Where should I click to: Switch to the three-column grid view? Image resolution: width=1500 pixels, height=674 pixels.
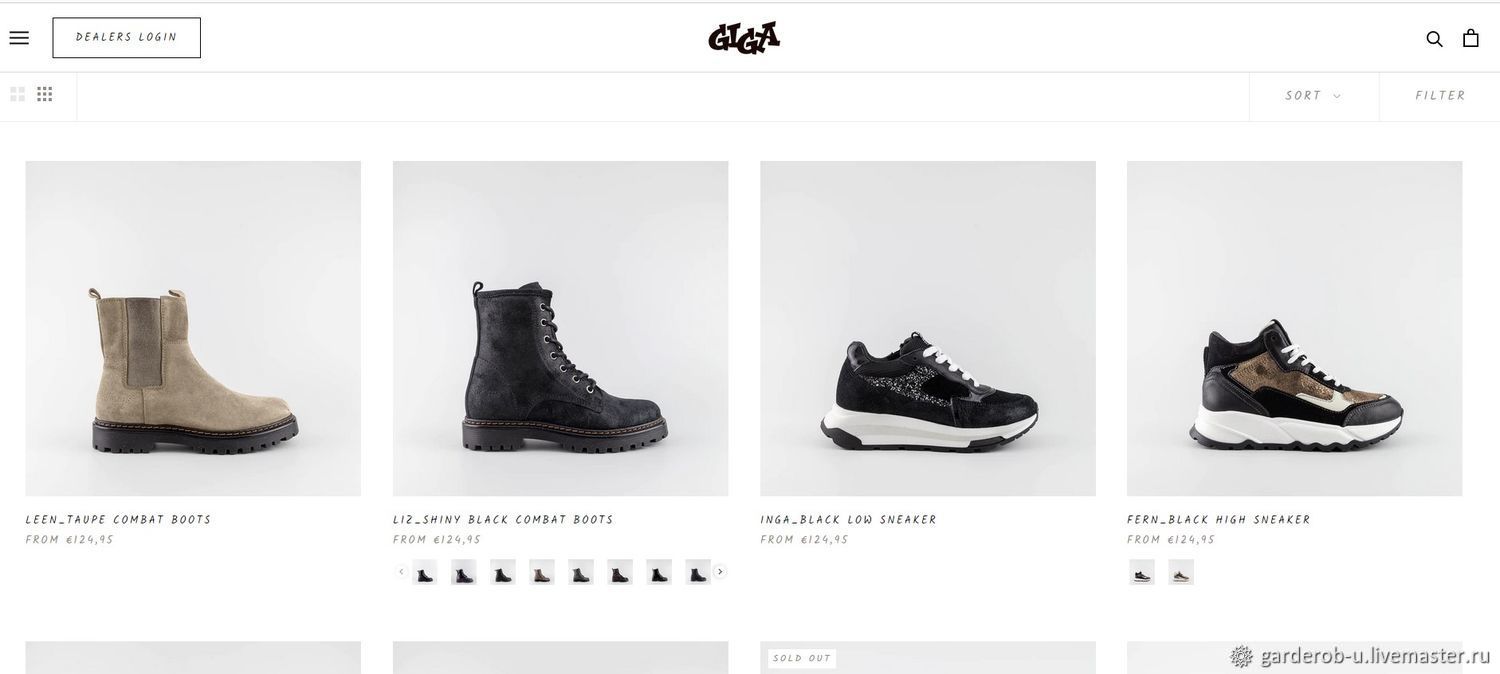[45, 94]
